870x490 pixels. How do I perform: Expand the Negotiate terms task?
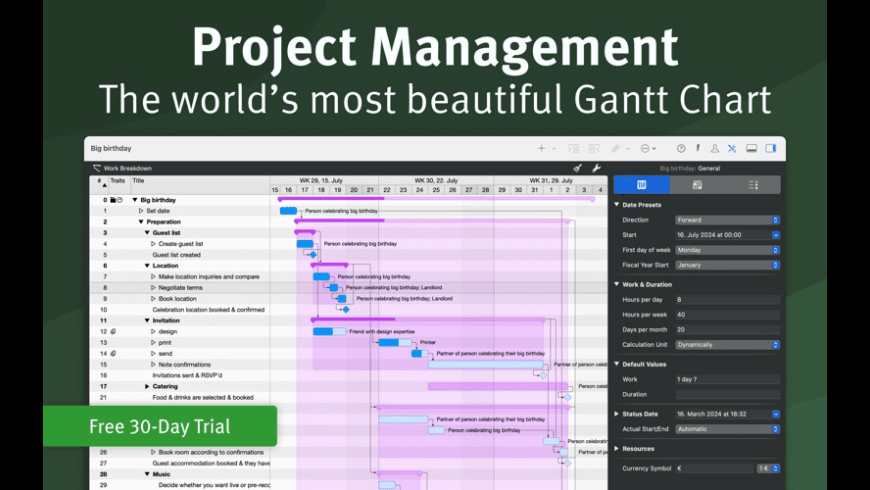coord(153,287)
